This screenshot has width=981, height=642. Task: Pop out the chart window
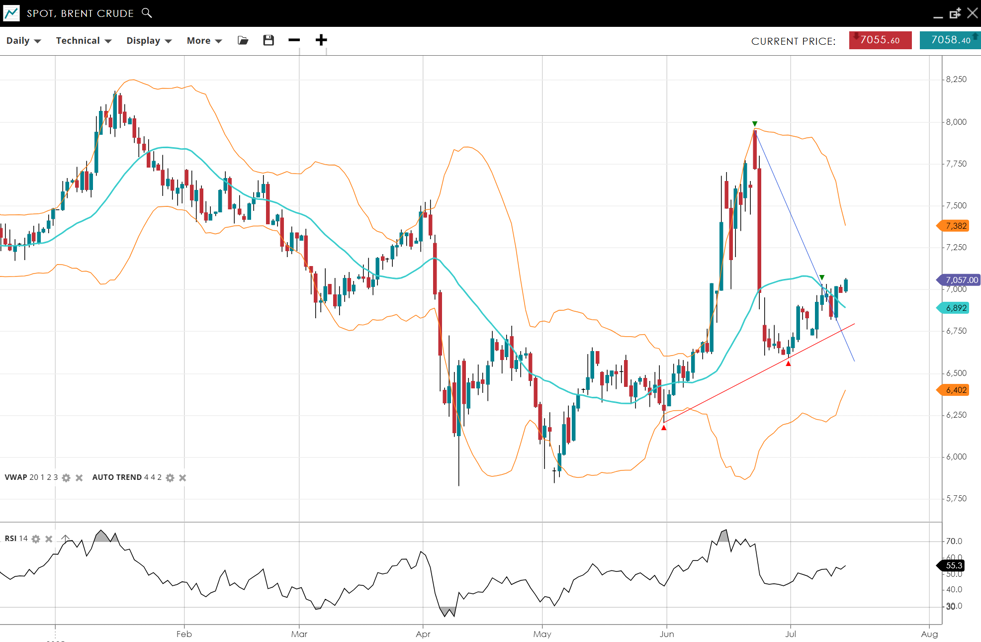(955, 14)
